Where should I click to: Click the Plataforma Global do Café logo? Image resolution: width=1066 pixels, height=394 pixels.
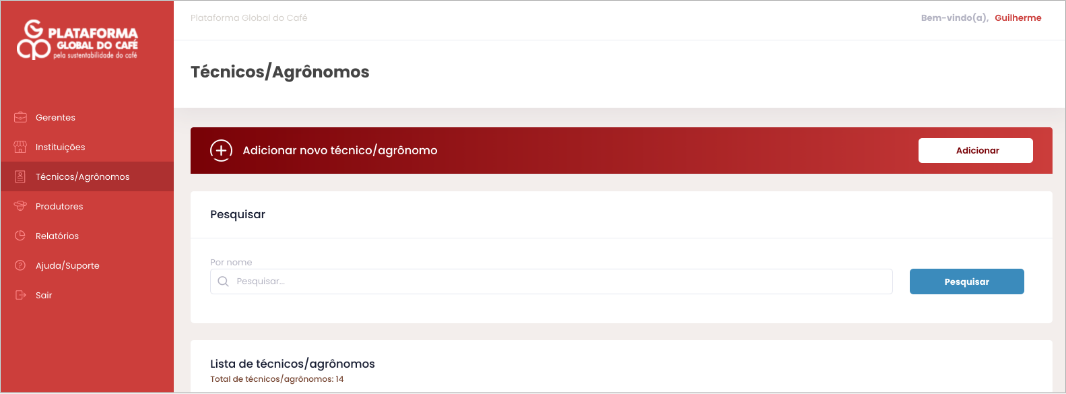[x=78, y=40]
